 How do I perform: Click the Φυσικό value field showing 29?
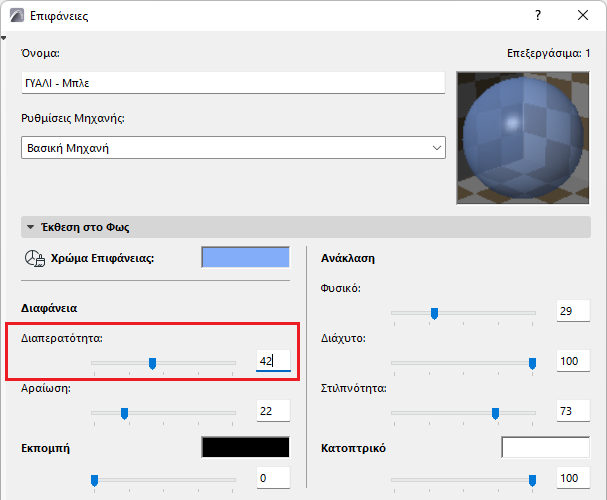pos(573,311)
